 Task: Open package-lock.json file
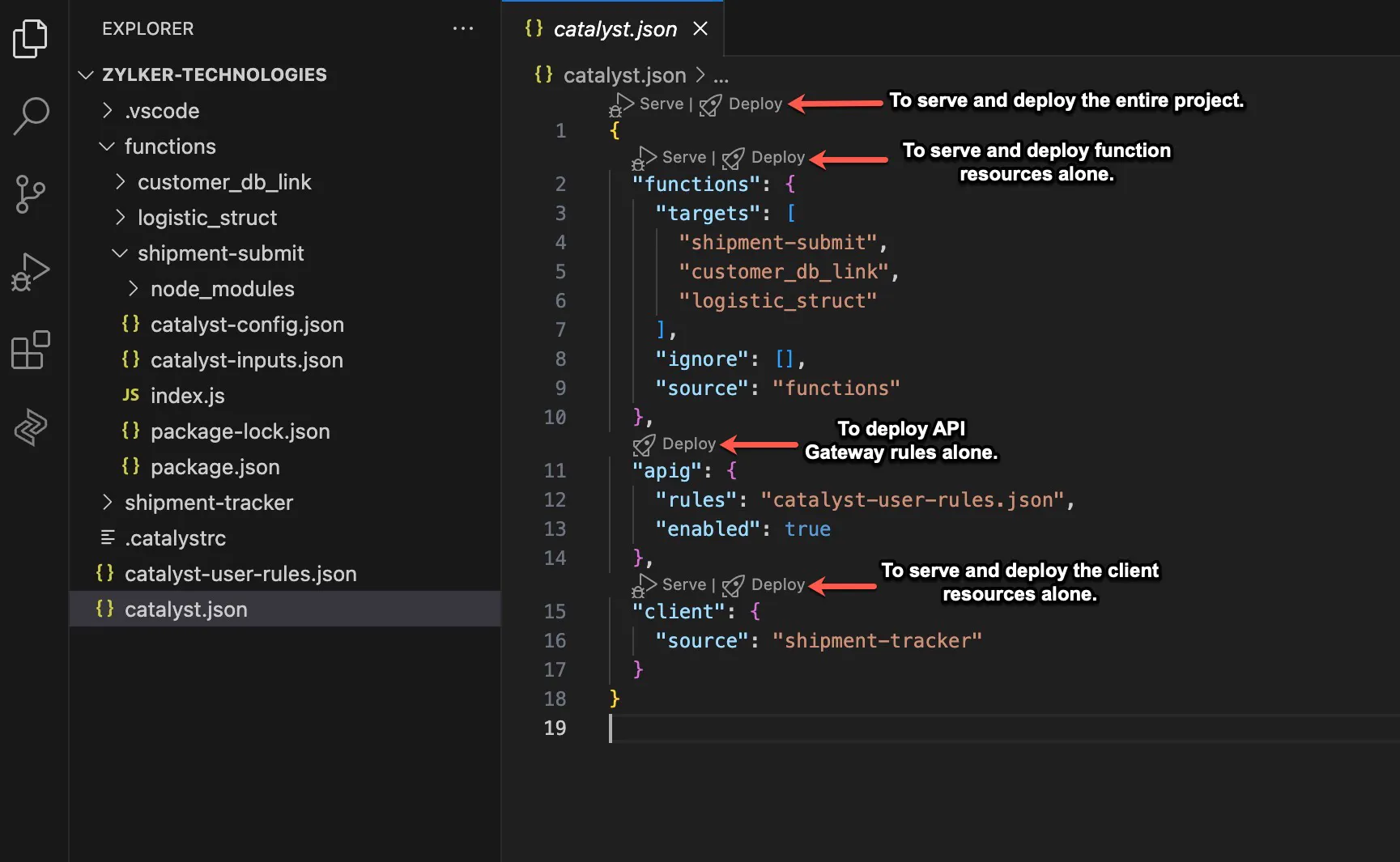point(285,431)
